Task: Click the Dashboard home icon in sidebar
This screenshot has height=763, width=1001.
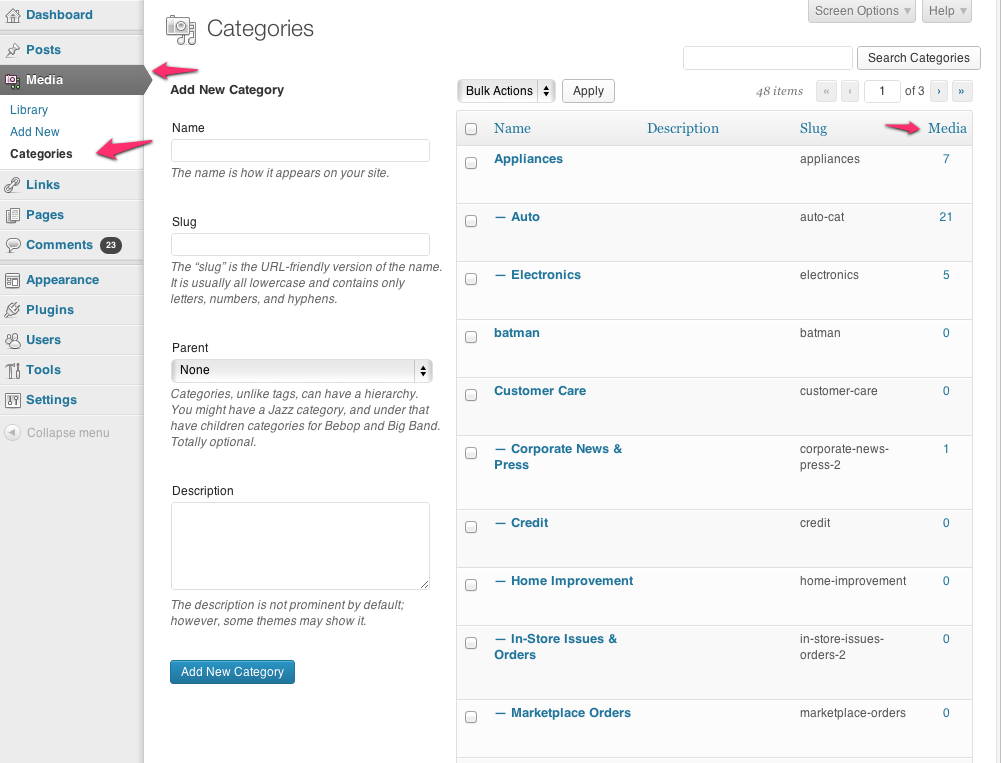Action: pyautogui.click(x=13, y=15)
